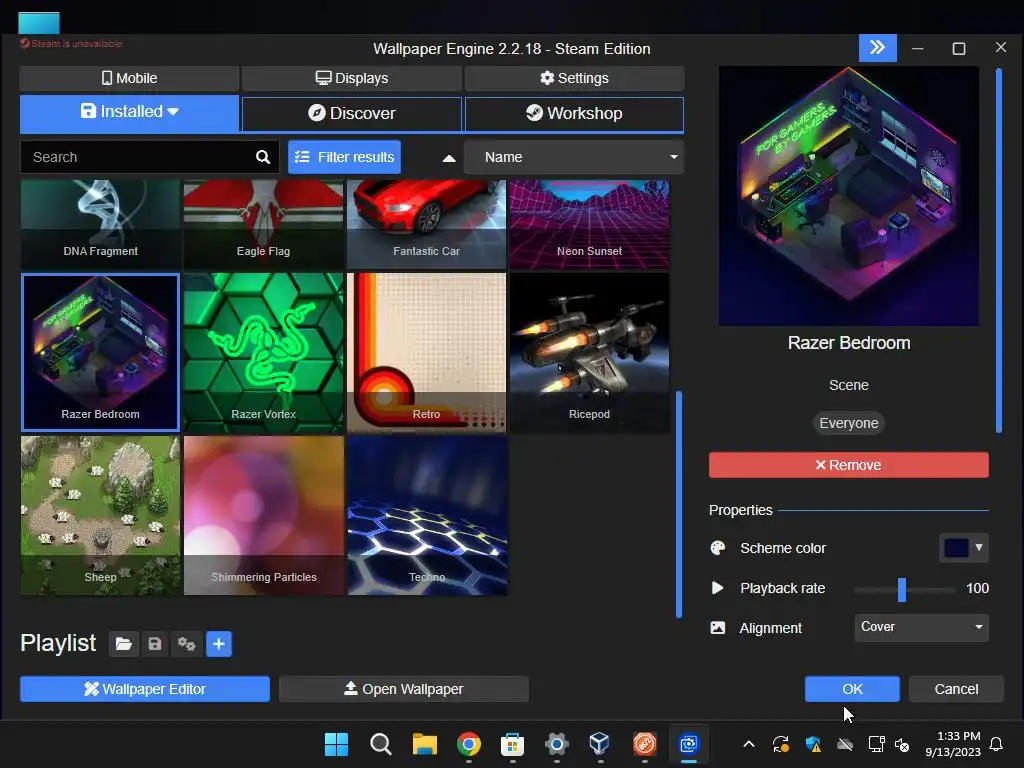
Task: Open the Settings tab
Action: 574,78
